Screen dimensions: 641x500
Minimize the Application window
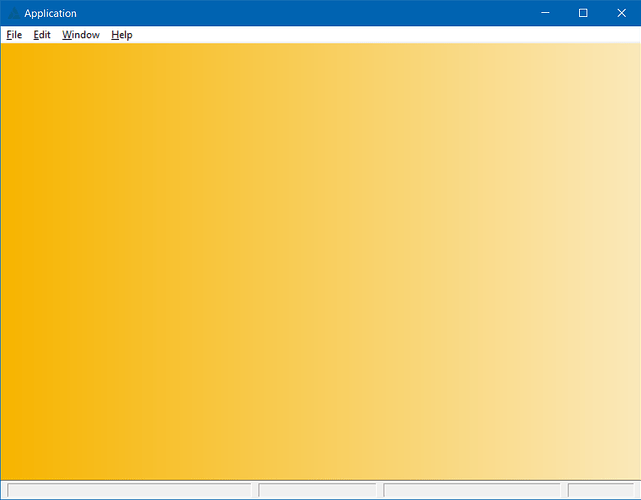click(x=545, y=13)
